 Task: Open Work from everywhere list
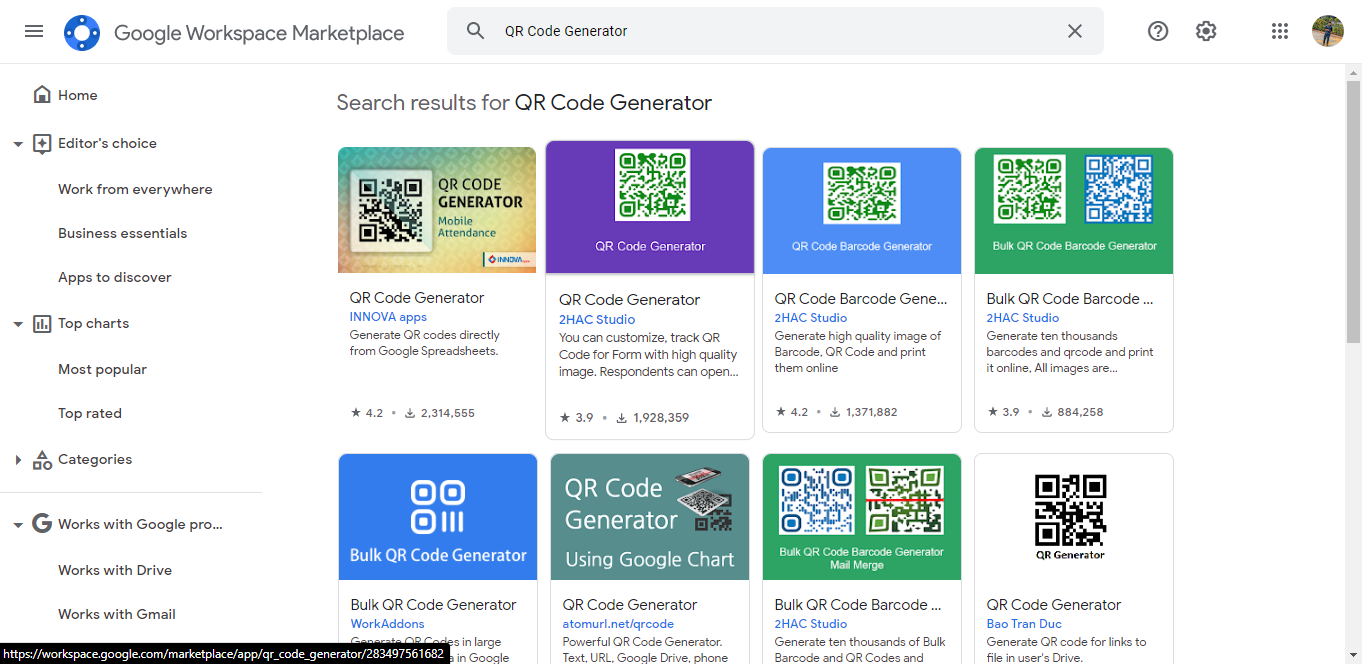pyautogui.click(x=135, y=189)
